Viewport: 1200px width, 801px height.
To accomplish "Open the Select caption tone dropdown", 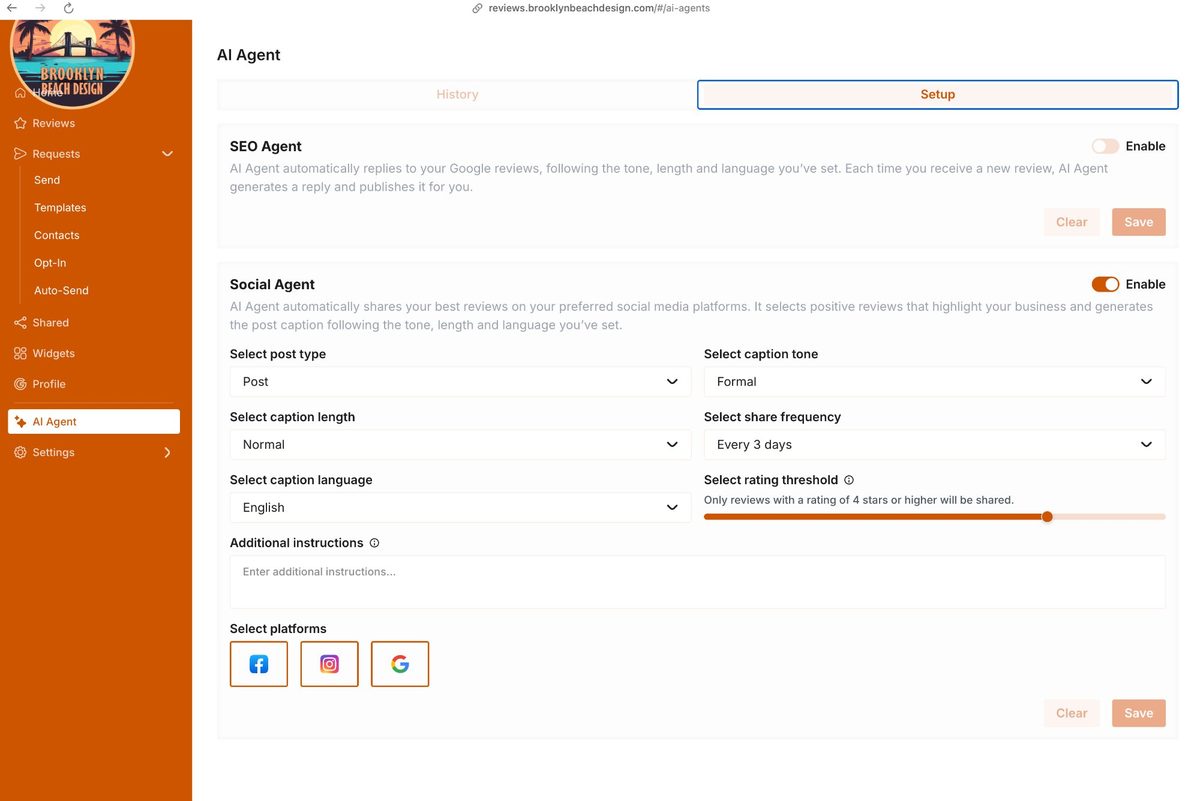I will pyautogui.click(x=934, y=382).
